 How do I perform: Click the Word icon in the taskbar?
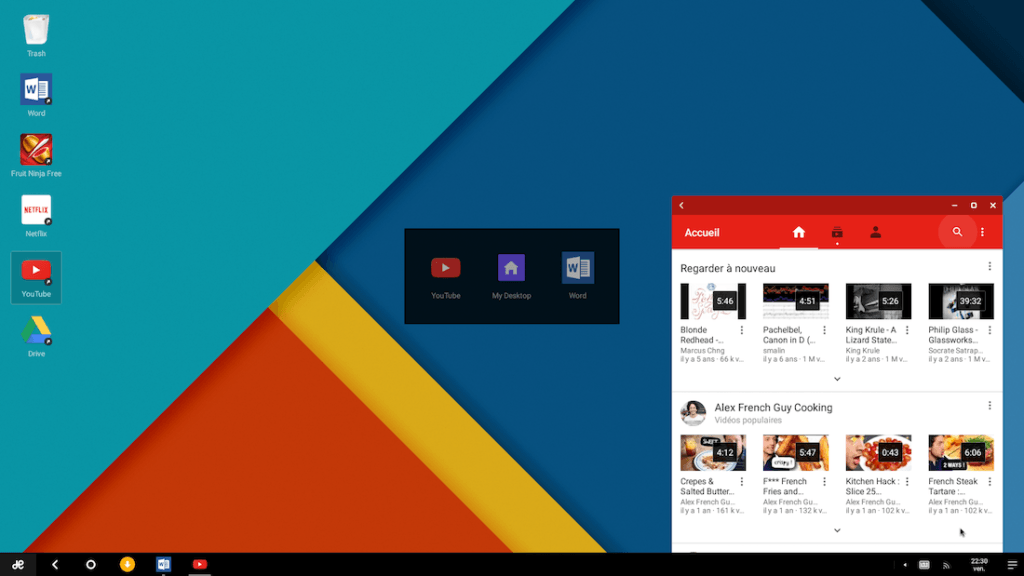point(163,564)
